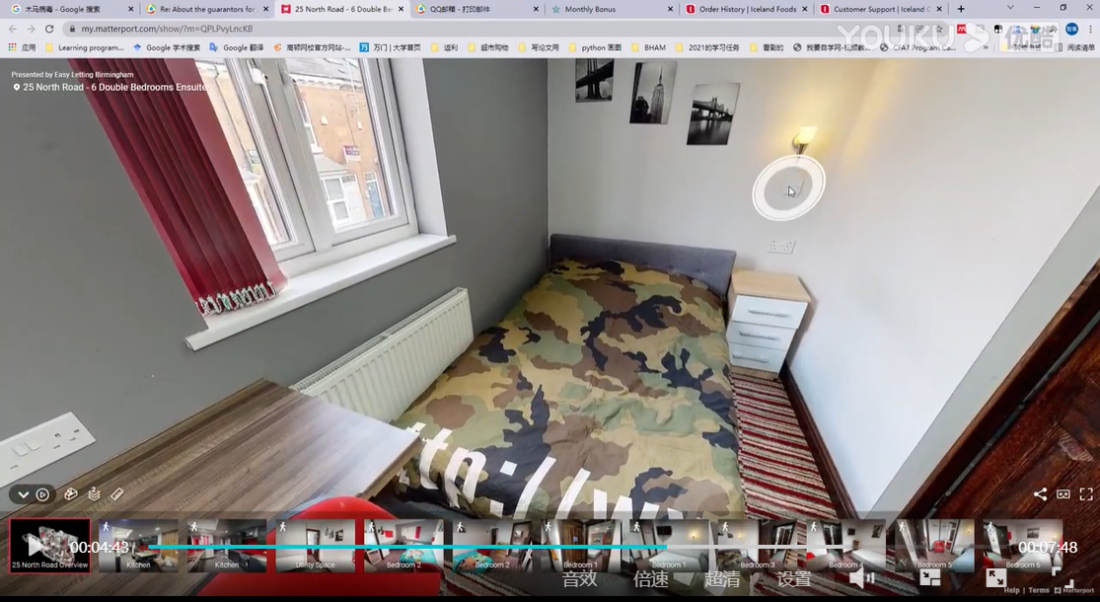
Task: Open the 音效 sound effects option
Action: [x=579, y=579]
